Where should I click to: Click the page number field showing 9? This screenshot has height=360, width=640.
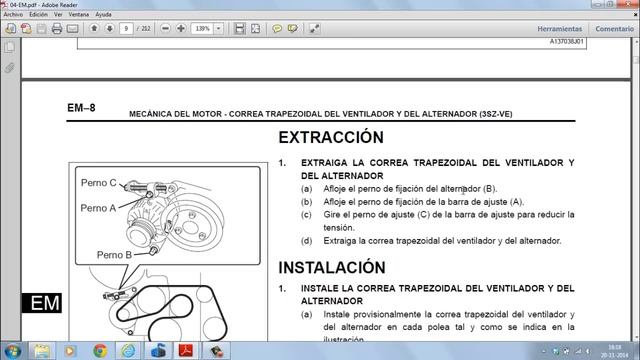126,29
